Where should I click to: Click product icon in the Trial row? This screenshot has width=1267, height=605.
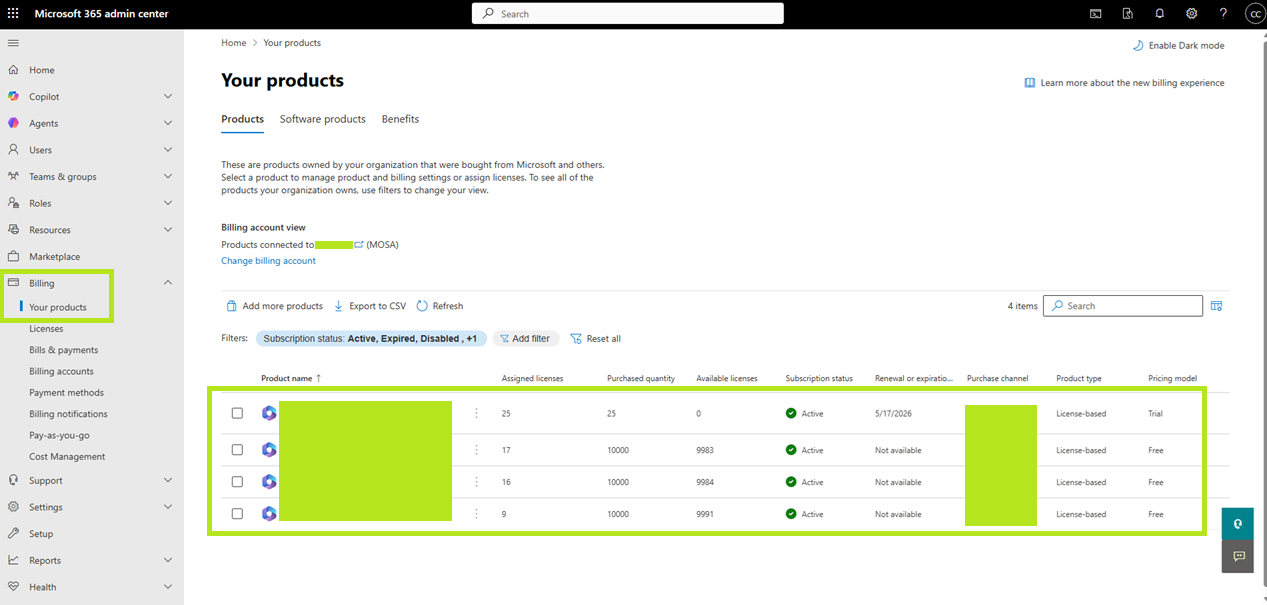click(x=269, y=413)
